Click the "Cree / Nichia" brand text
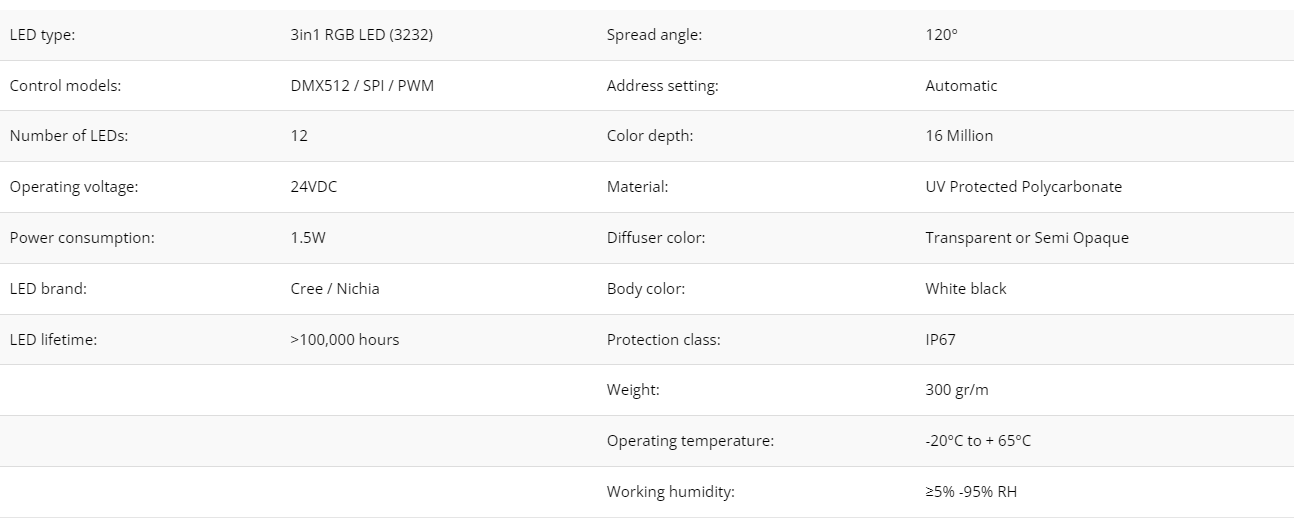 coord(334,289)
